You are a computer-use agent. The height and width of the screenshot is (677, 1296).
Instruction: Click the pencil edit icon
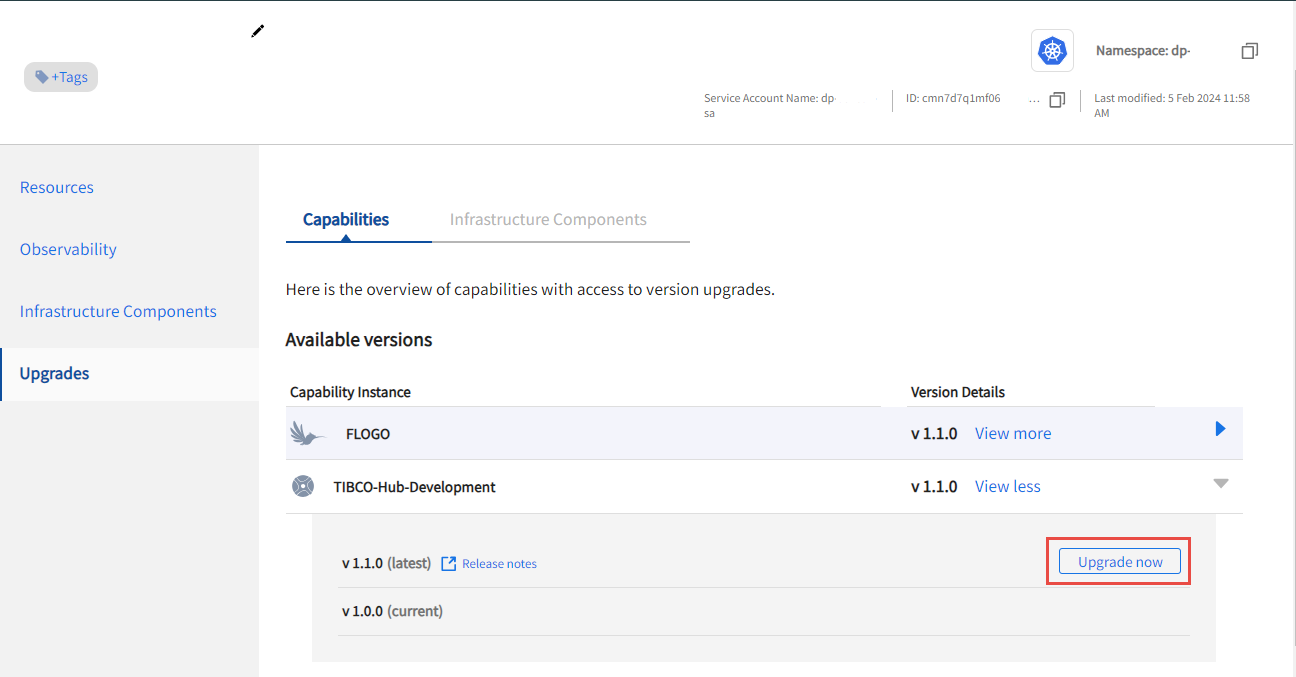(258, 31)
